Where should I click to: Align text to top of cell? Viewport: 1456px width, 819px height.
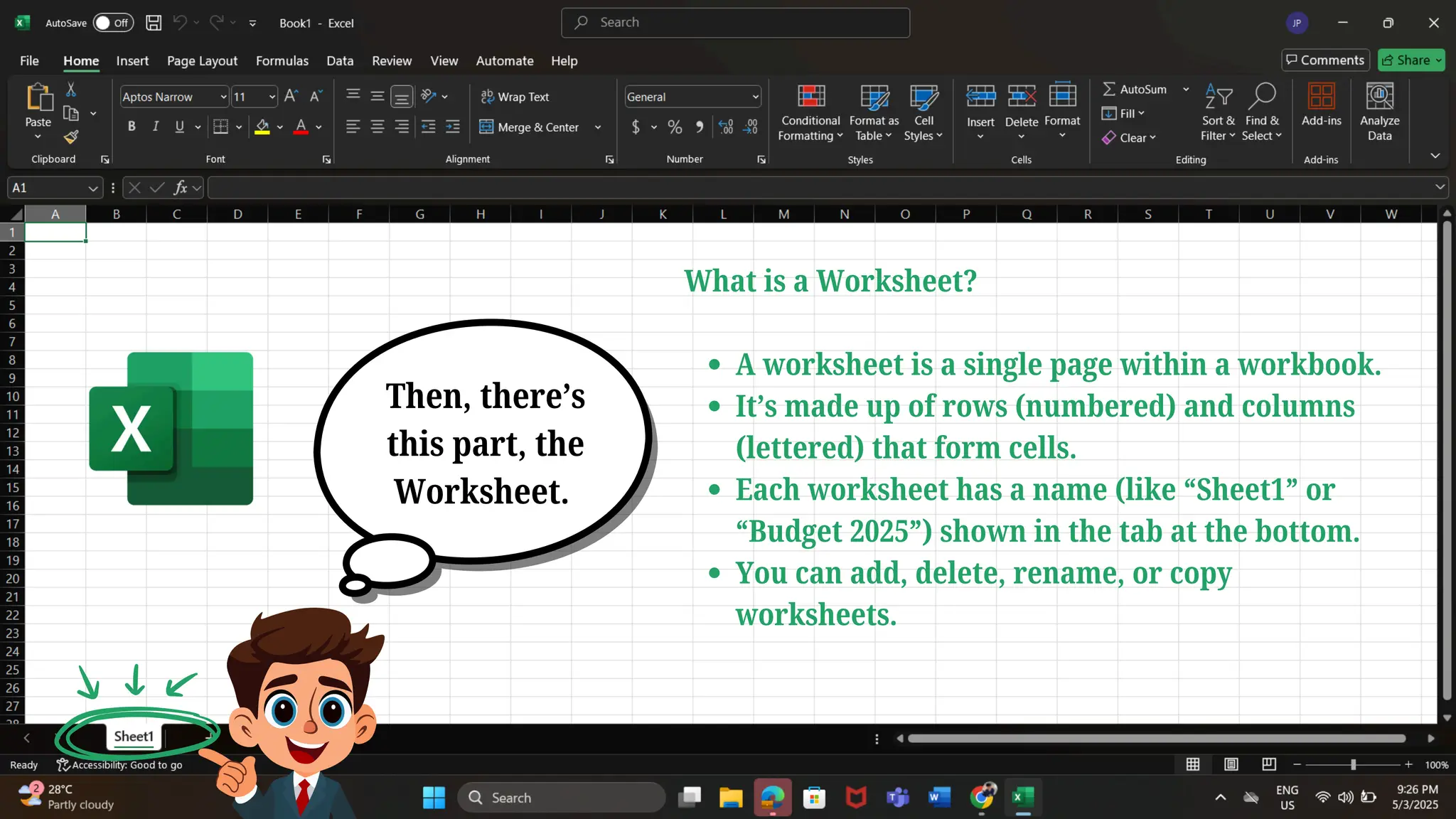(353, 95)
